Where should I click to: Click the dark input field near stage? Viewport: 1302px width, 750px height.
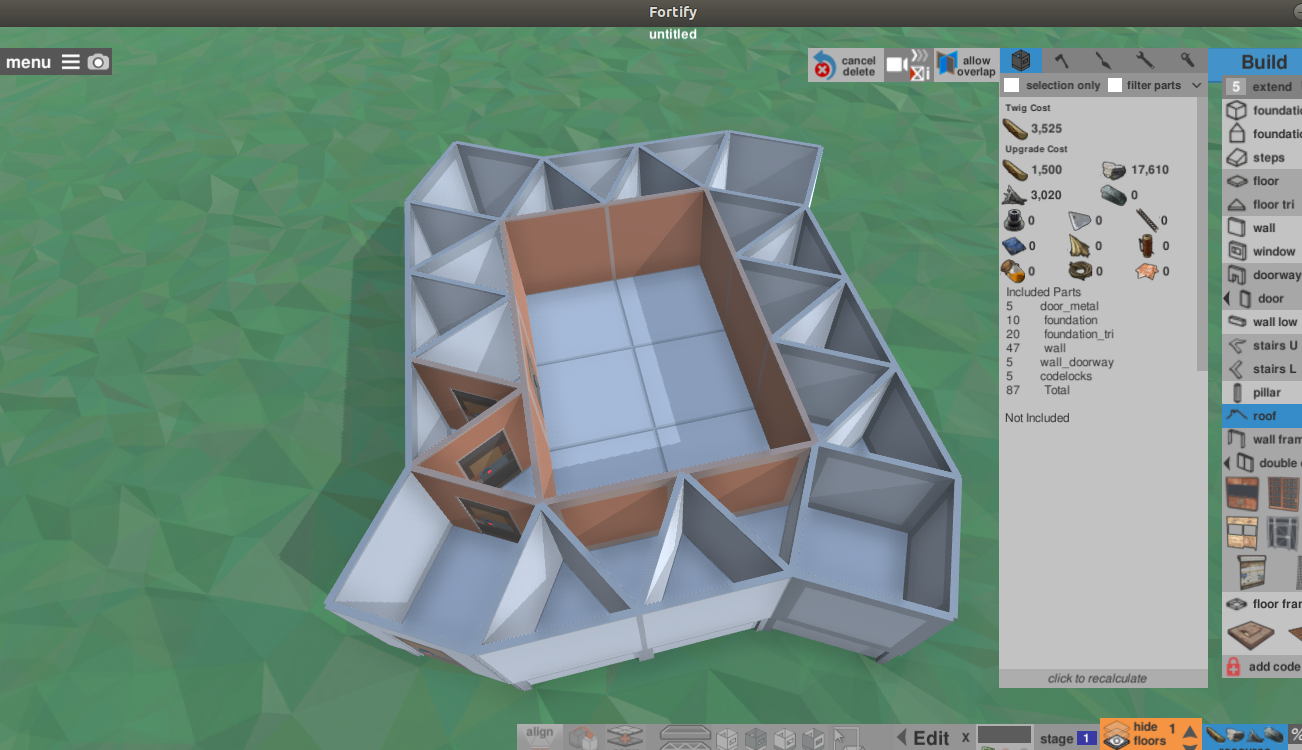[x=1004, y=735]
